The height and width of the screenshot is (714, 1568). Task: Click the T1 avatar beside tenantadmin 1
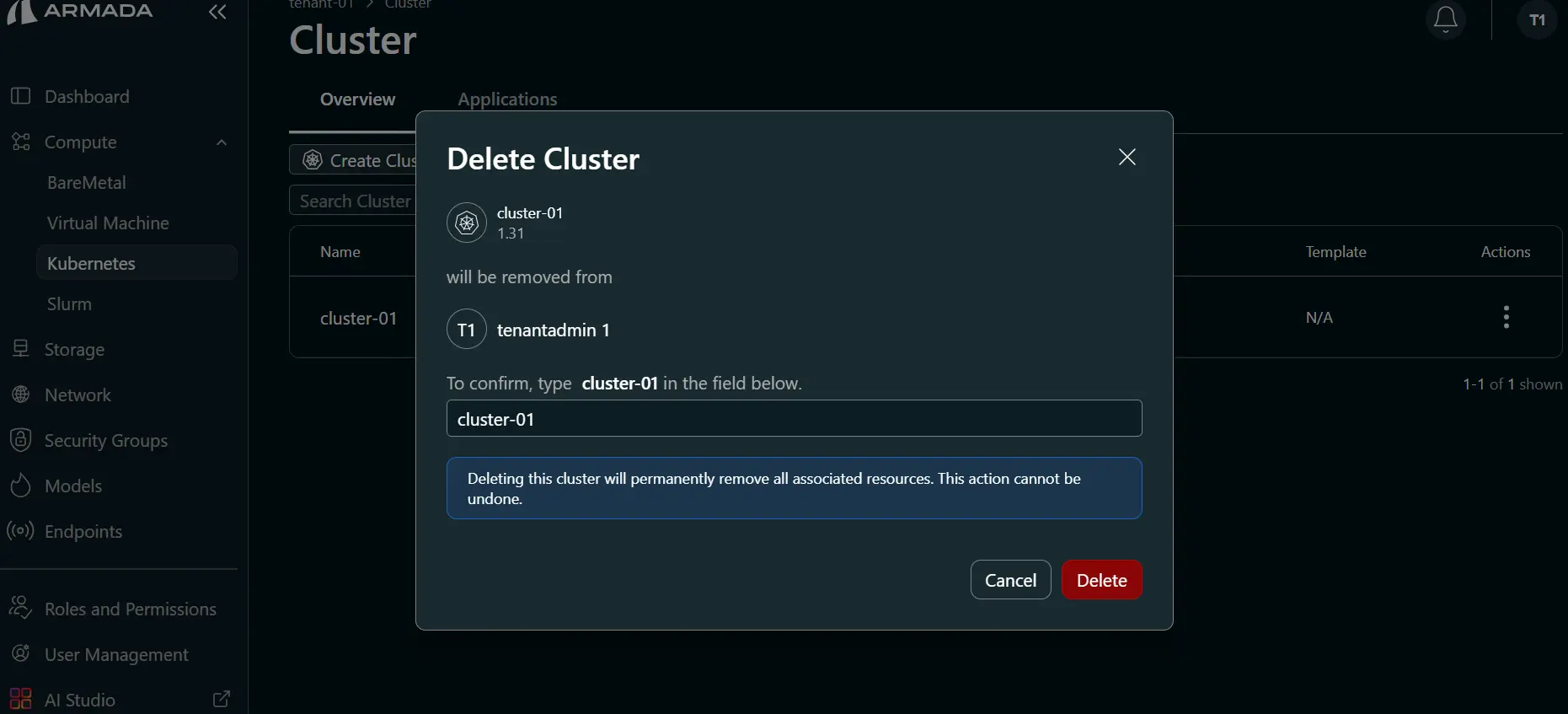click(x=467, y=330)
